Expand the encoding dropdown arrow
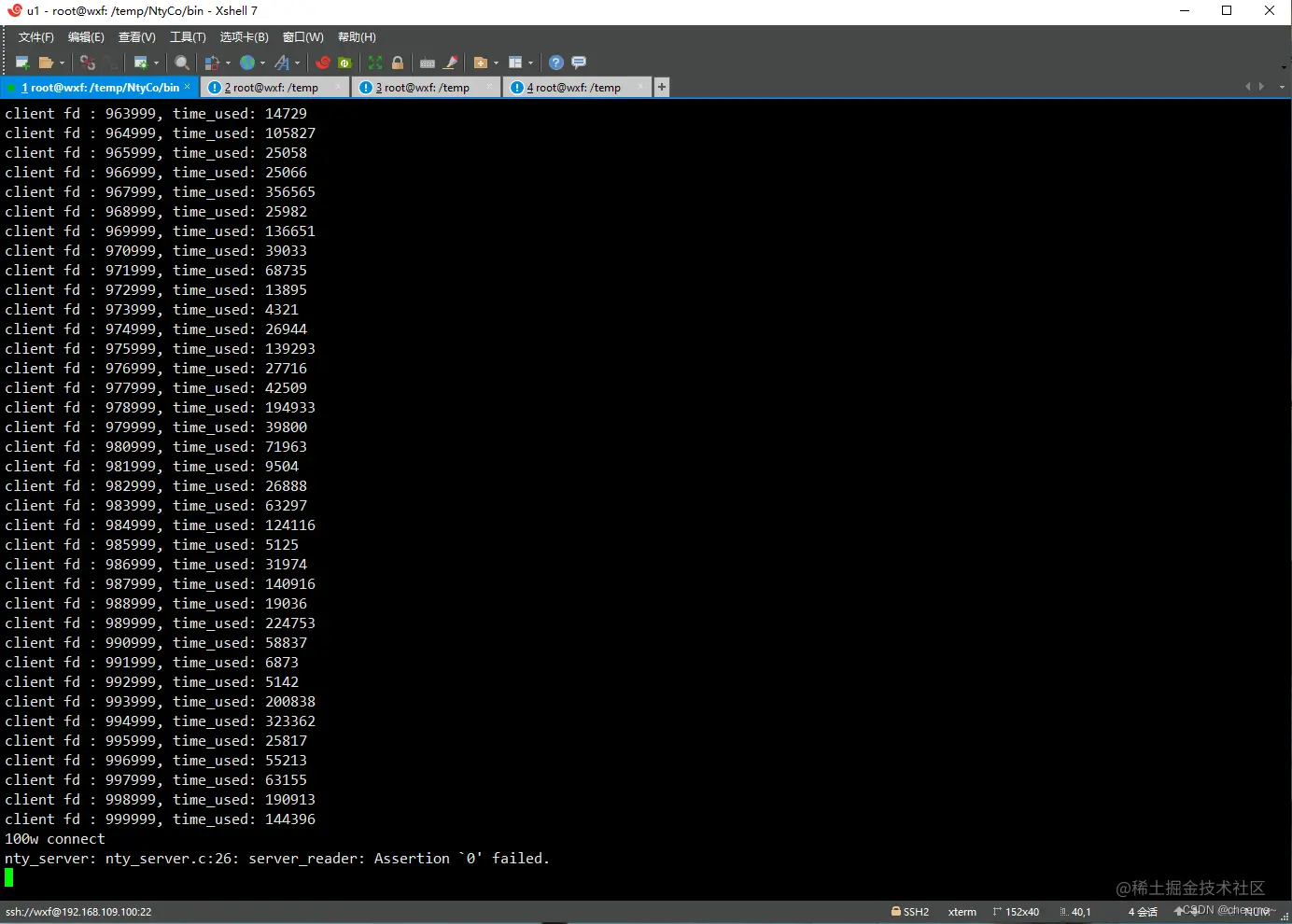 (x=262, y=63)
